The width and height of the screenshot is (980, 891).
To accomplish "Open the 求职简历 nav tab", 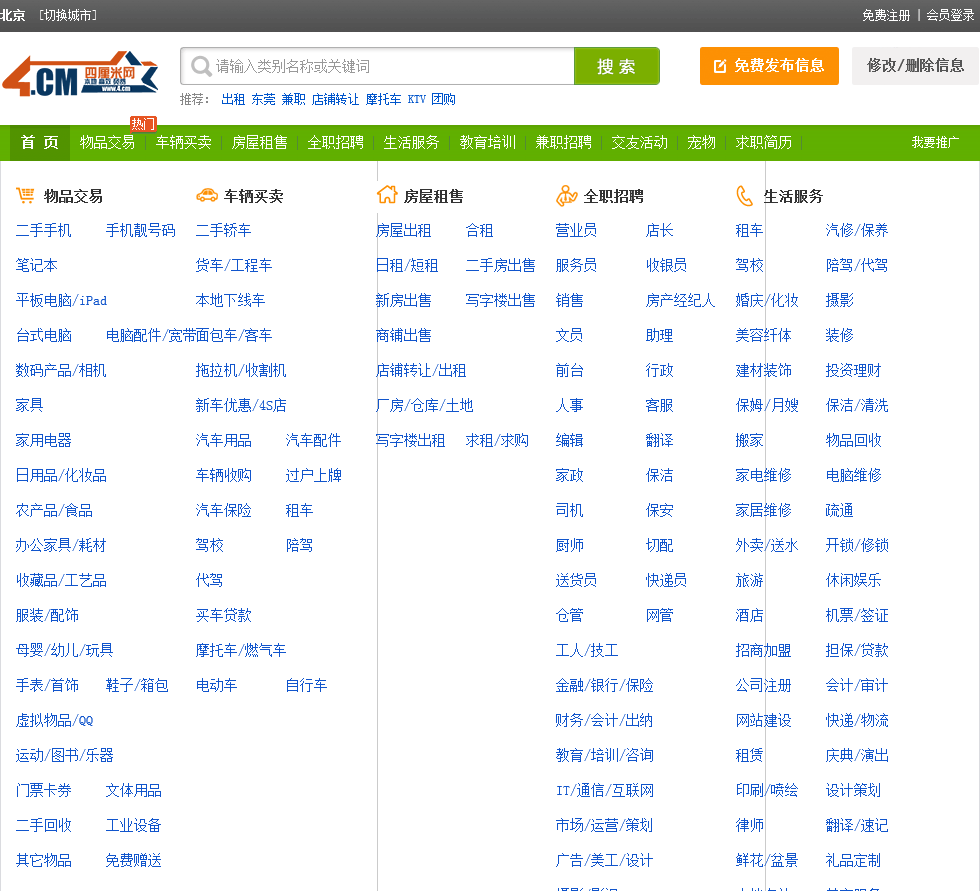I will click(764, 142).
